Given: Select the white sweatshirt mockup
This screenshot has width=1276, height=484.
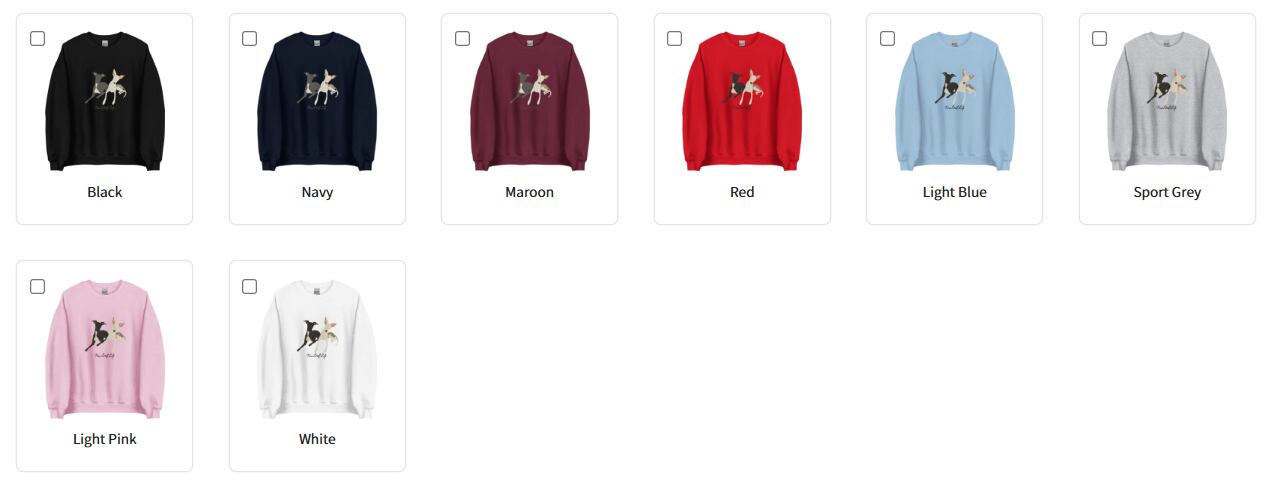Looking at the screenshot, I should [317, 349].
